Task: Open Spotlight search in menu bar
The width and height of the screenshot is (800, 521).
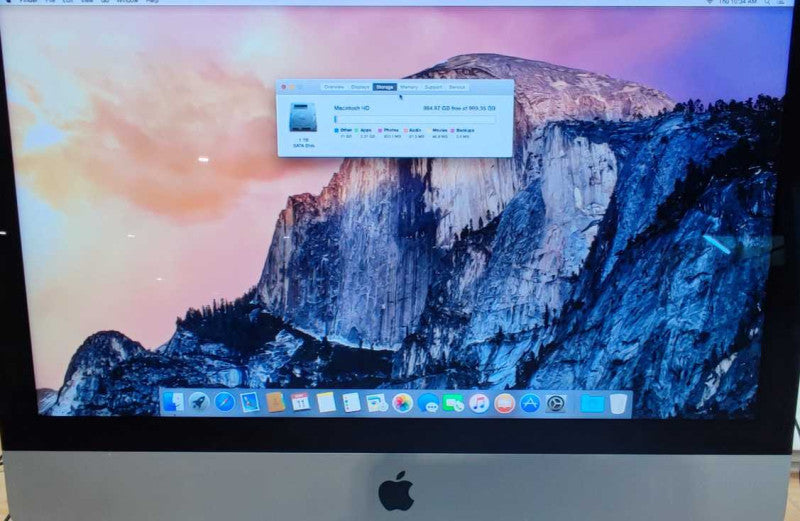Action: 767,3
